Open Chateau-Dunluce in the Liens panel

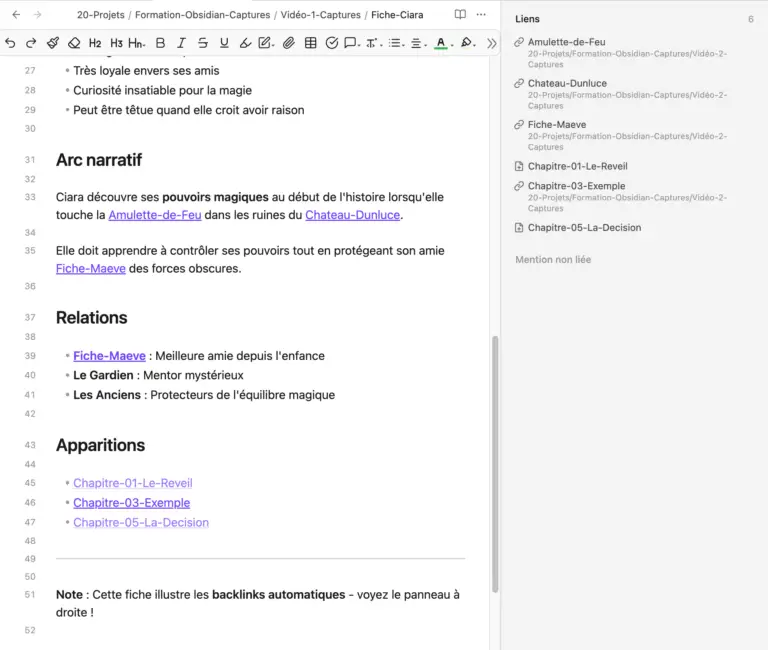pos(567,83)
